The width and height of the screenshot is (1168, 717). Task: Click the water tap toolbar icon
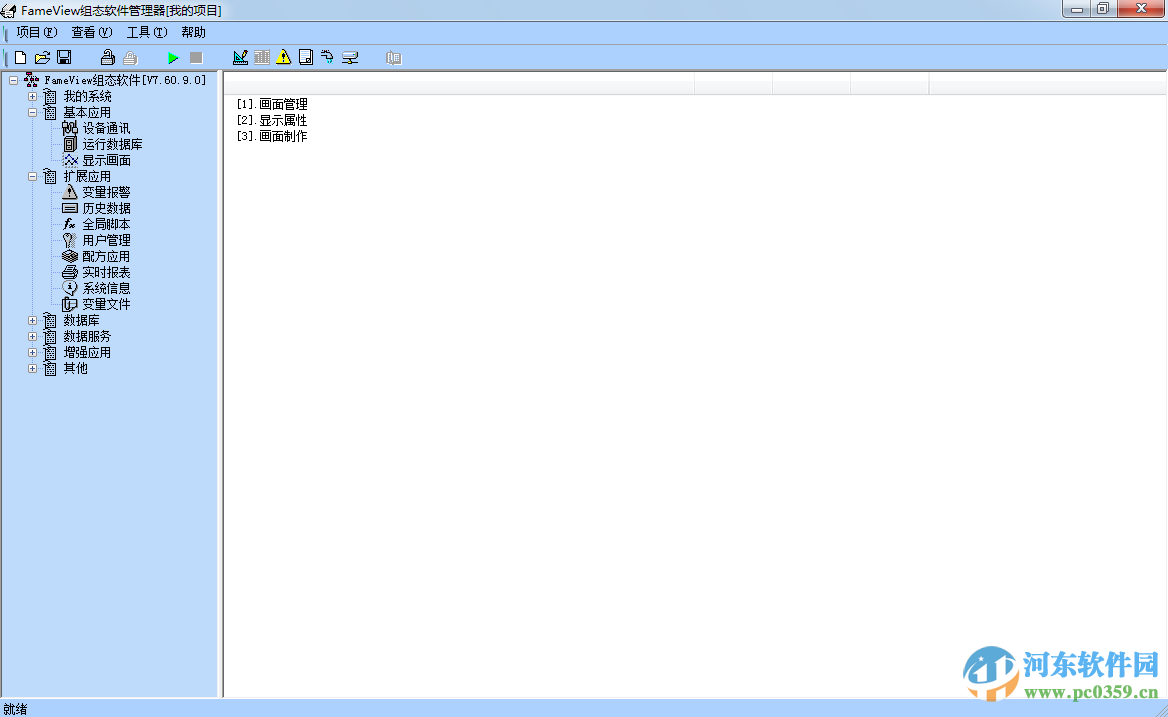327,57
